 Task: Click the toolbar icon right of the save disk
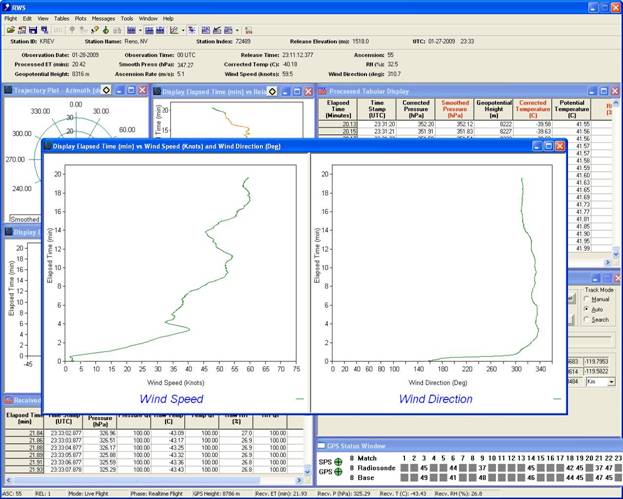44,30
